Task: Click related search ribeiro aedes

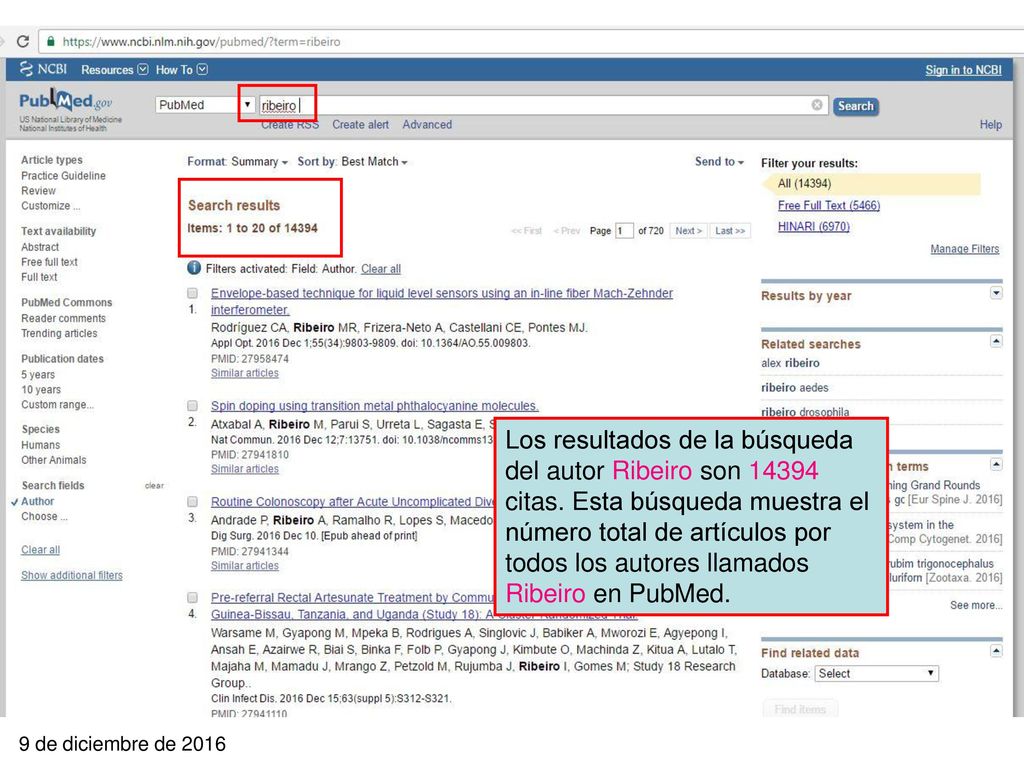Action: [x=795, y=387]
